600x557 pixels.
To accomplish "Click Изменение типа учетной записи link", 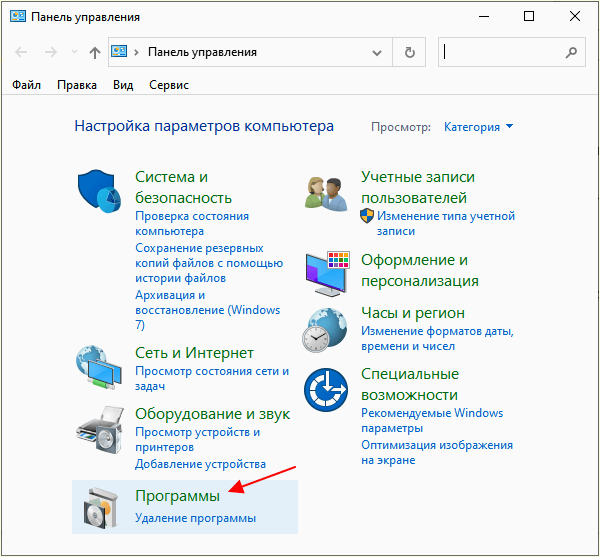I will point(446,223).
